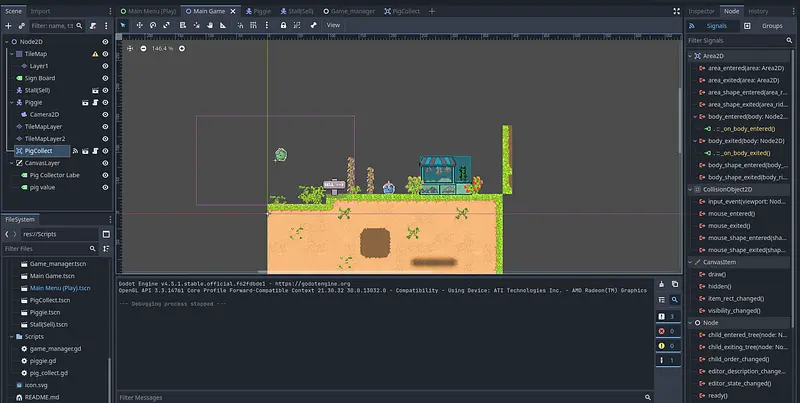Open the View menu in viewport toolbar
This screenshot has width=800, height=403.
(x=334, y=25)
